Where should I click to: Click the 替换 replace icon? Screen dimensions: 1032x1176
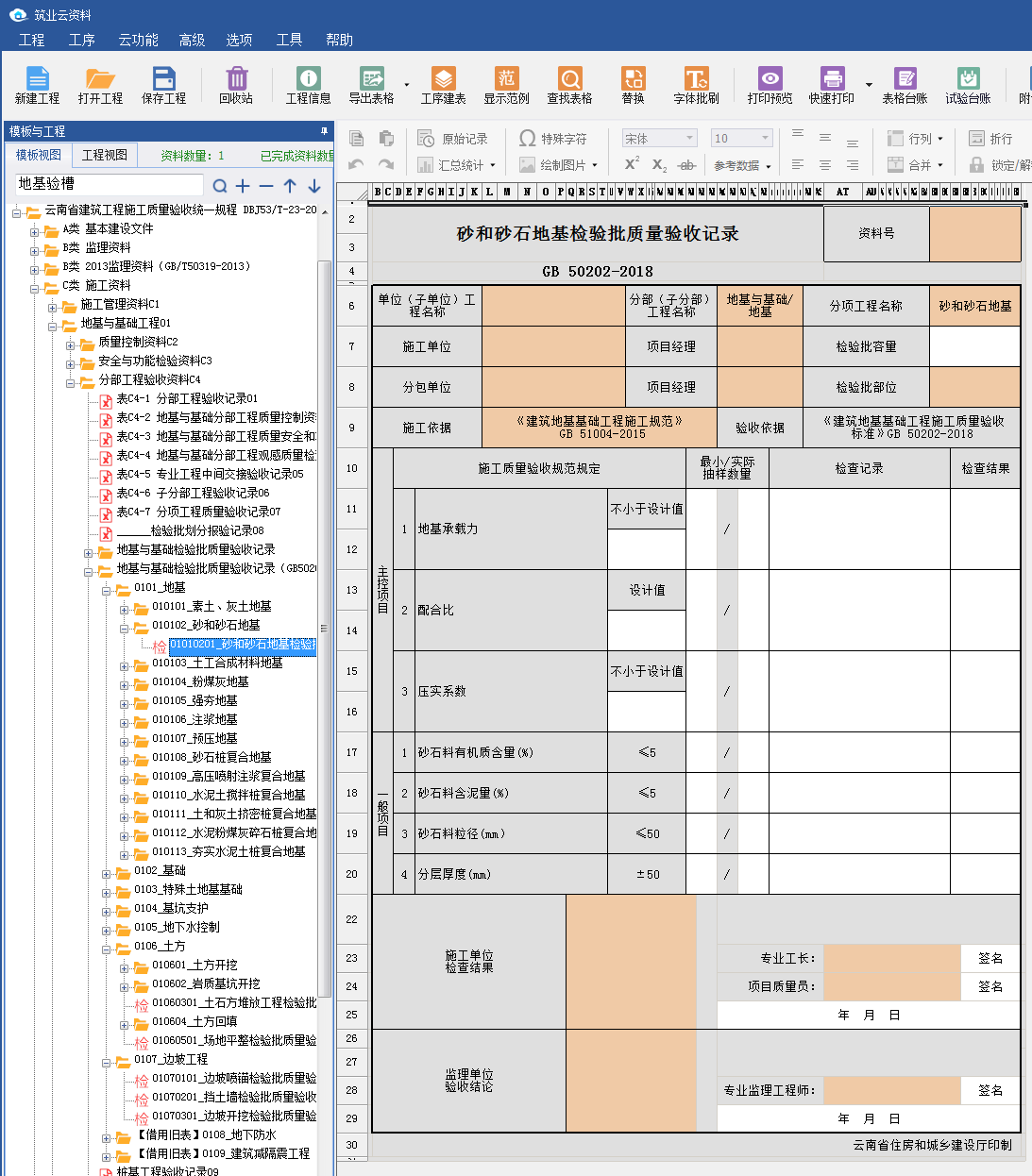pyautogui.click(x=634, y=85)
